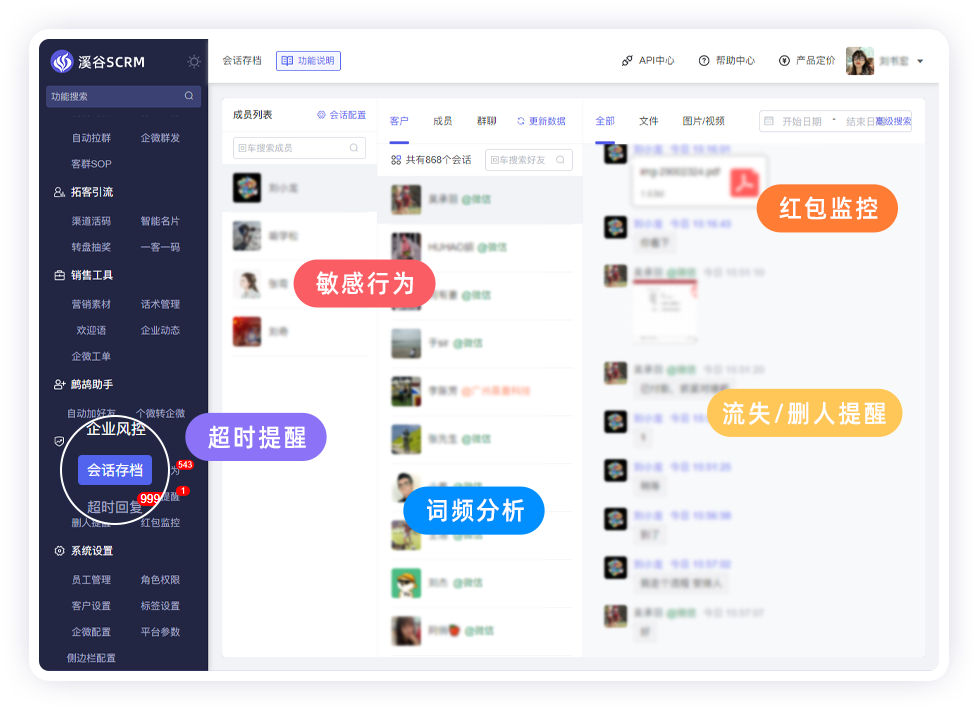Open 转盘抽奖 menu item
Viewport: 979px width, 711px height.
[x=91, y=247]
